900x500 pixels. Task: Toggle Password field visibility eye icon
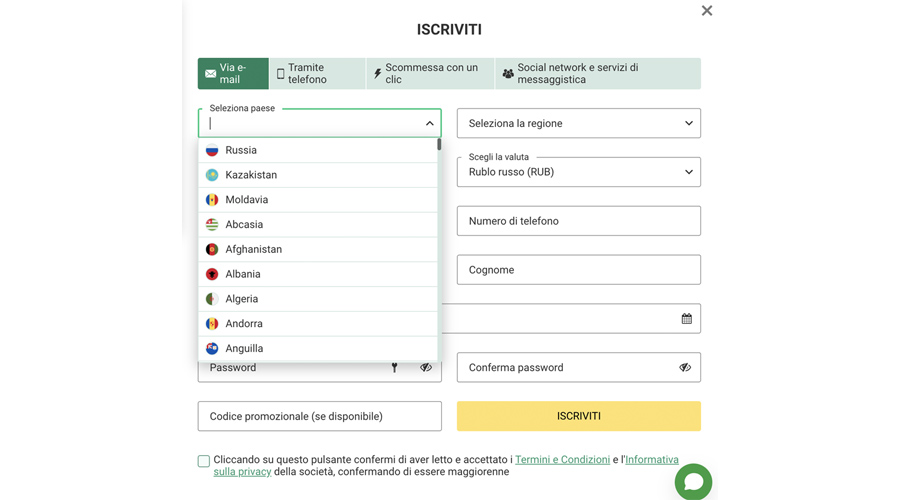(425, 367)
